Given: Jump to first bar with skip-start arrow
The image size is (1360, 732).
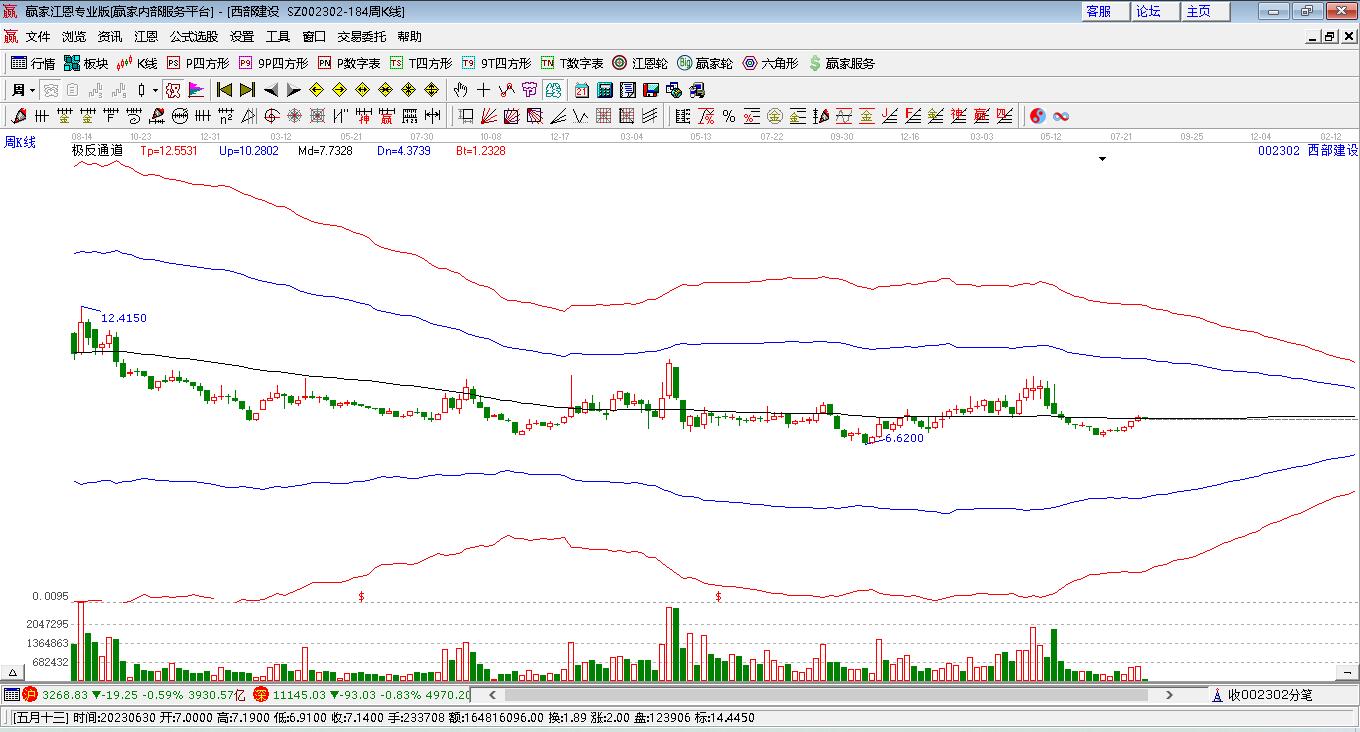Looking at the screenshot, I should click(224, 90).
